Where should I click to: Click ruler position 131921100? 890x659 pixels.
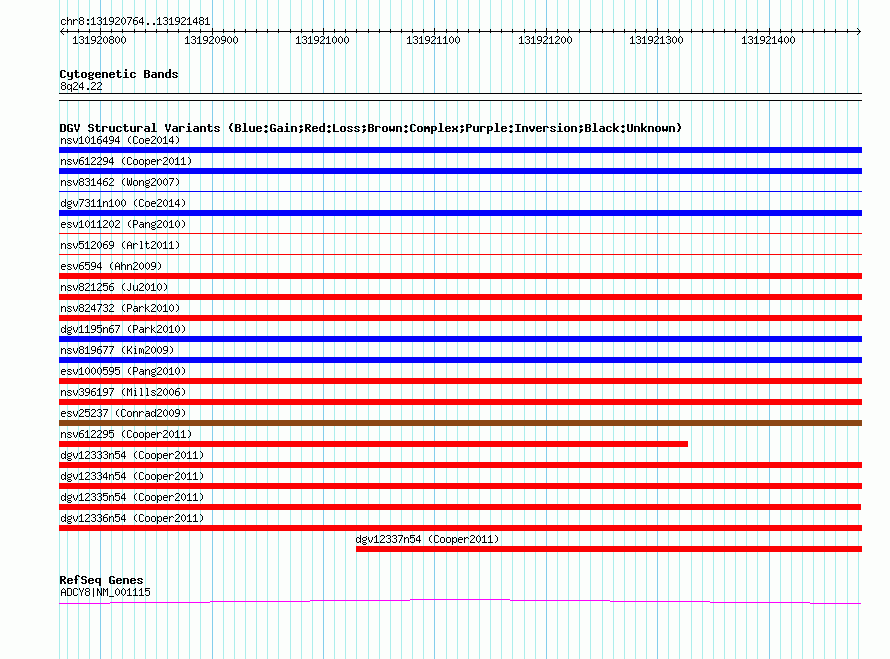click(x=434, y=40)
